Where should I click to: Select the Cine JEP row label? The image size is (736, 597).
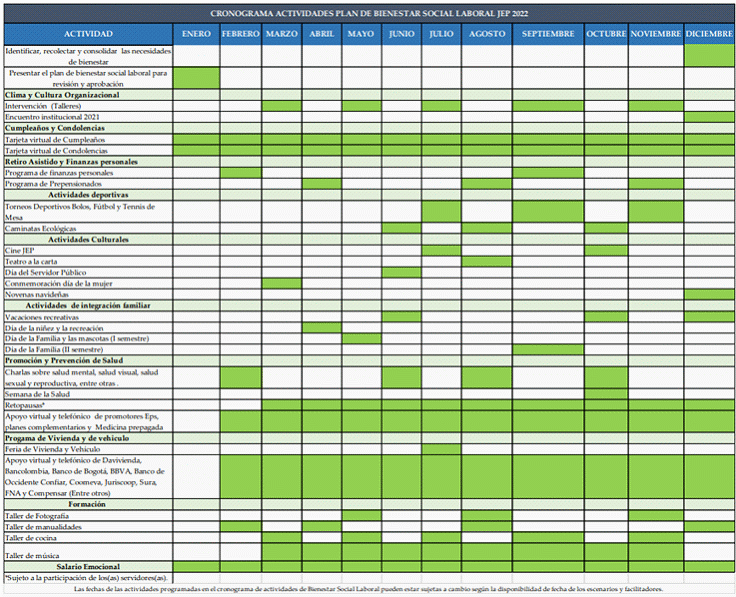coord(20,251)
